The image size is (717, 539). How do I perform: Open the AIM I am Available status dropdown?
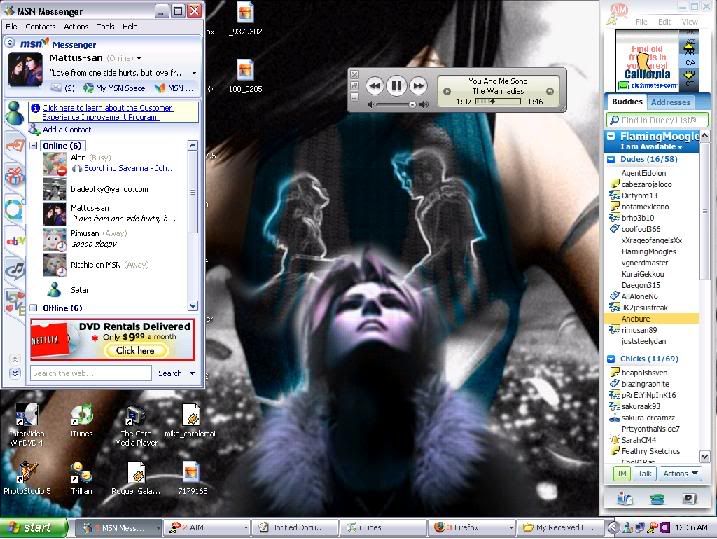click(x=651, y=147)
